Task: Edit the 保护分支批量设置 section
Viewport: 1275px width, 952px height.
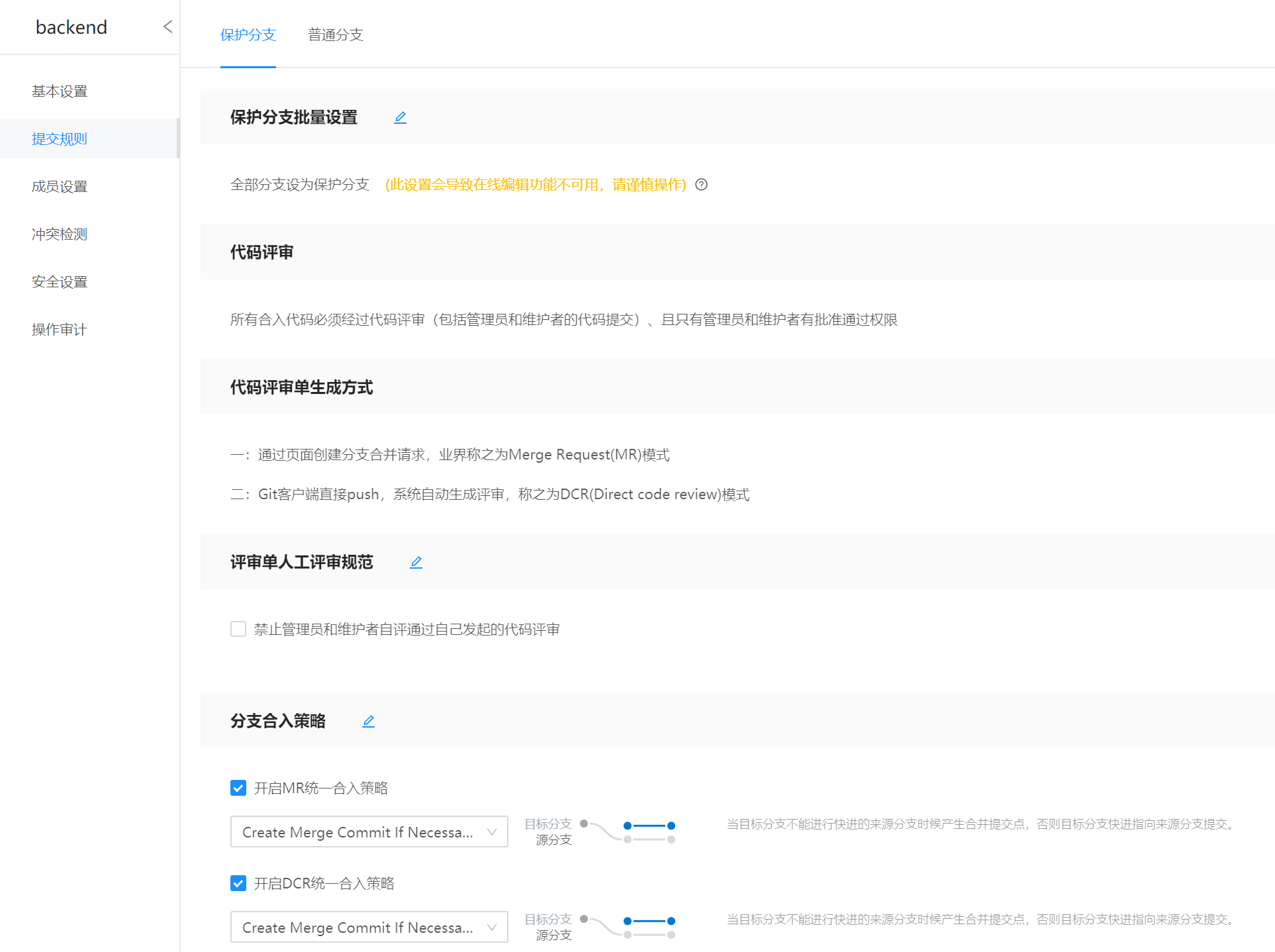Action: click(400, 117)
